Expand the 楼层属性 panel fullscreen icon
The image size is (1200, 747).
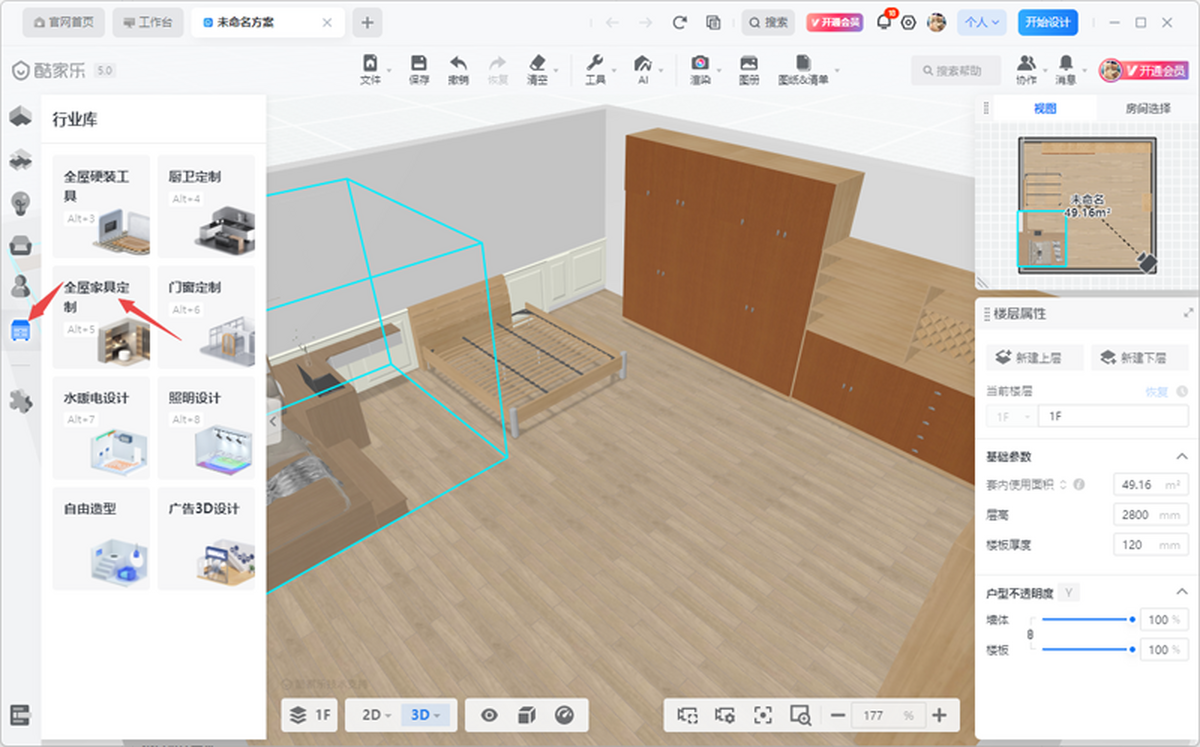[x=1188, y=313]
